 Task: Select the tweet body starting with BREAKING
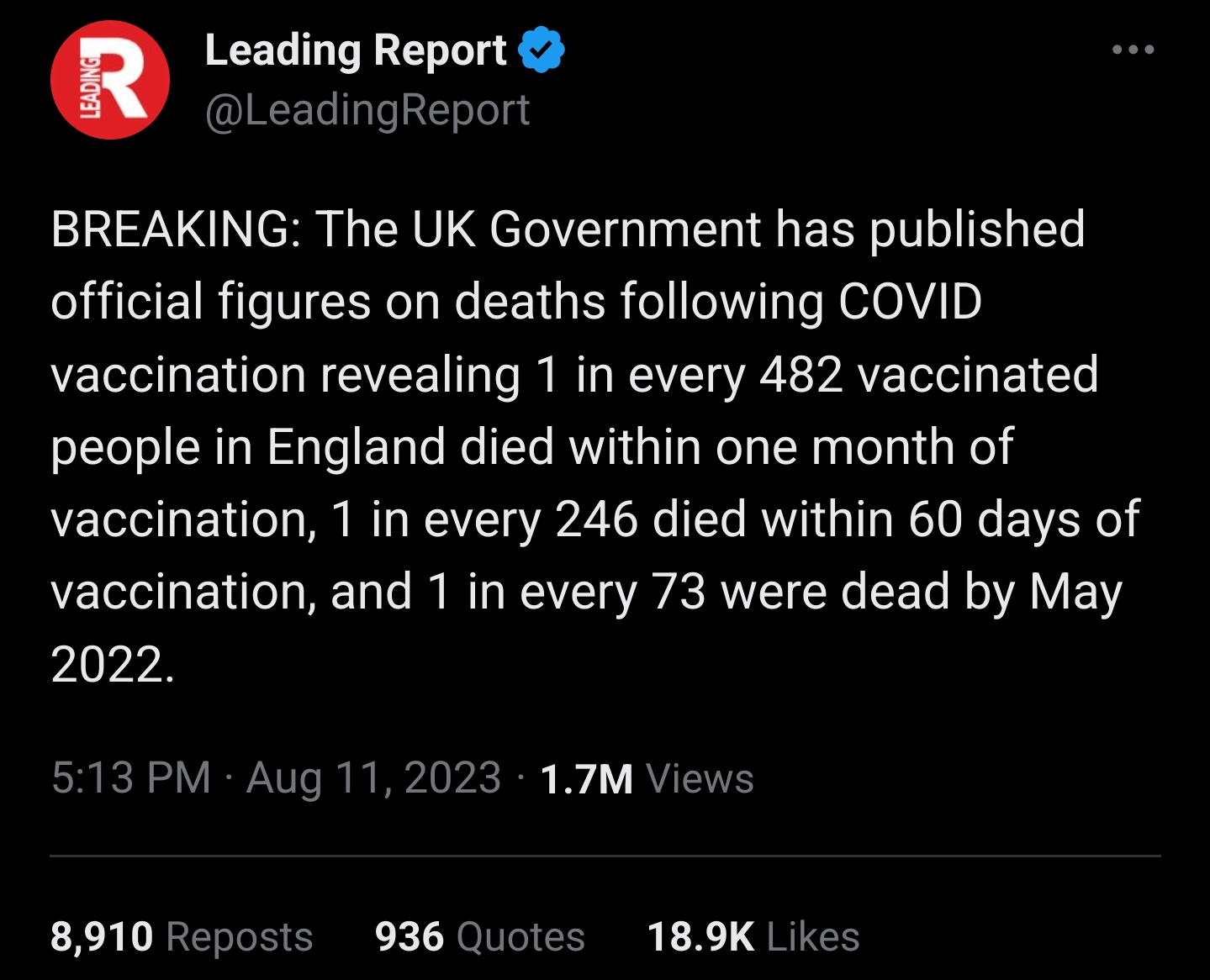tap(595, 446)
